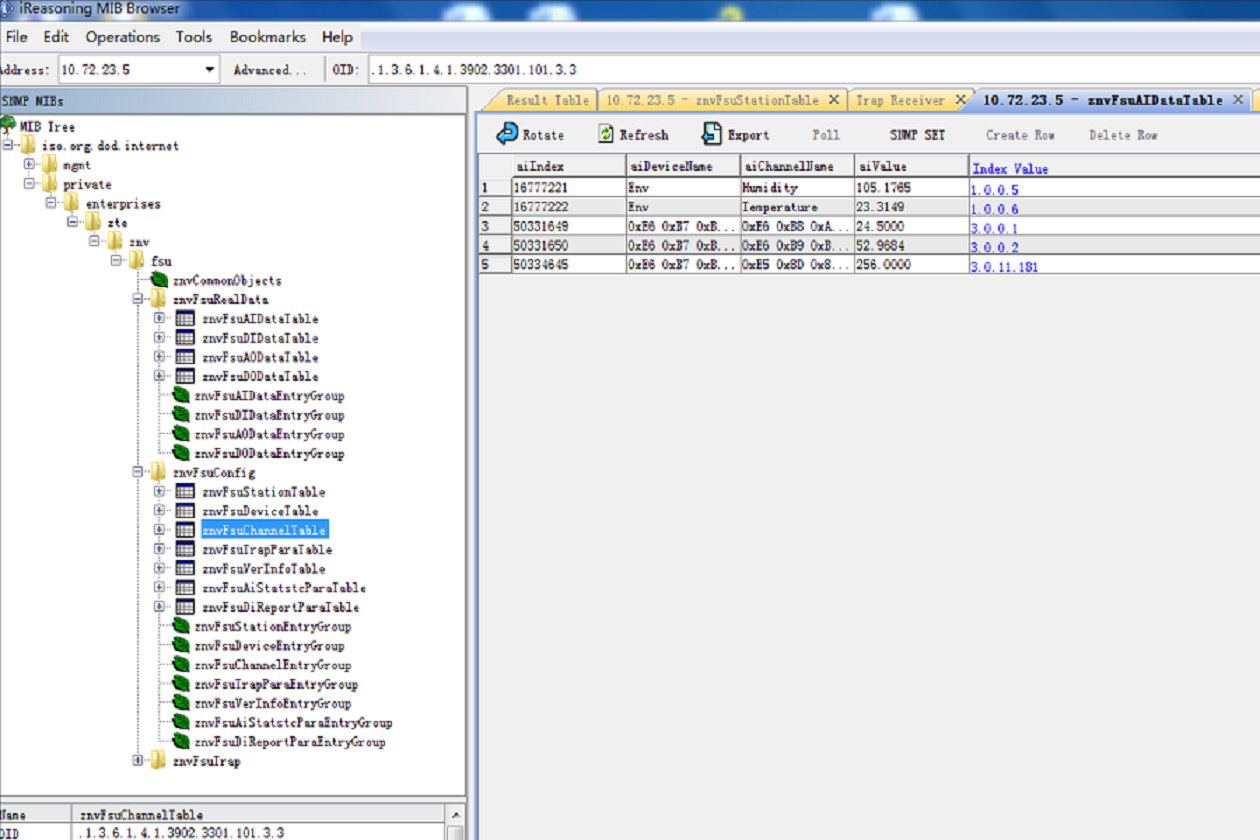Screen dimensions: 1260x840
Task: Click the Advanced... button
Action: (269, 70)
